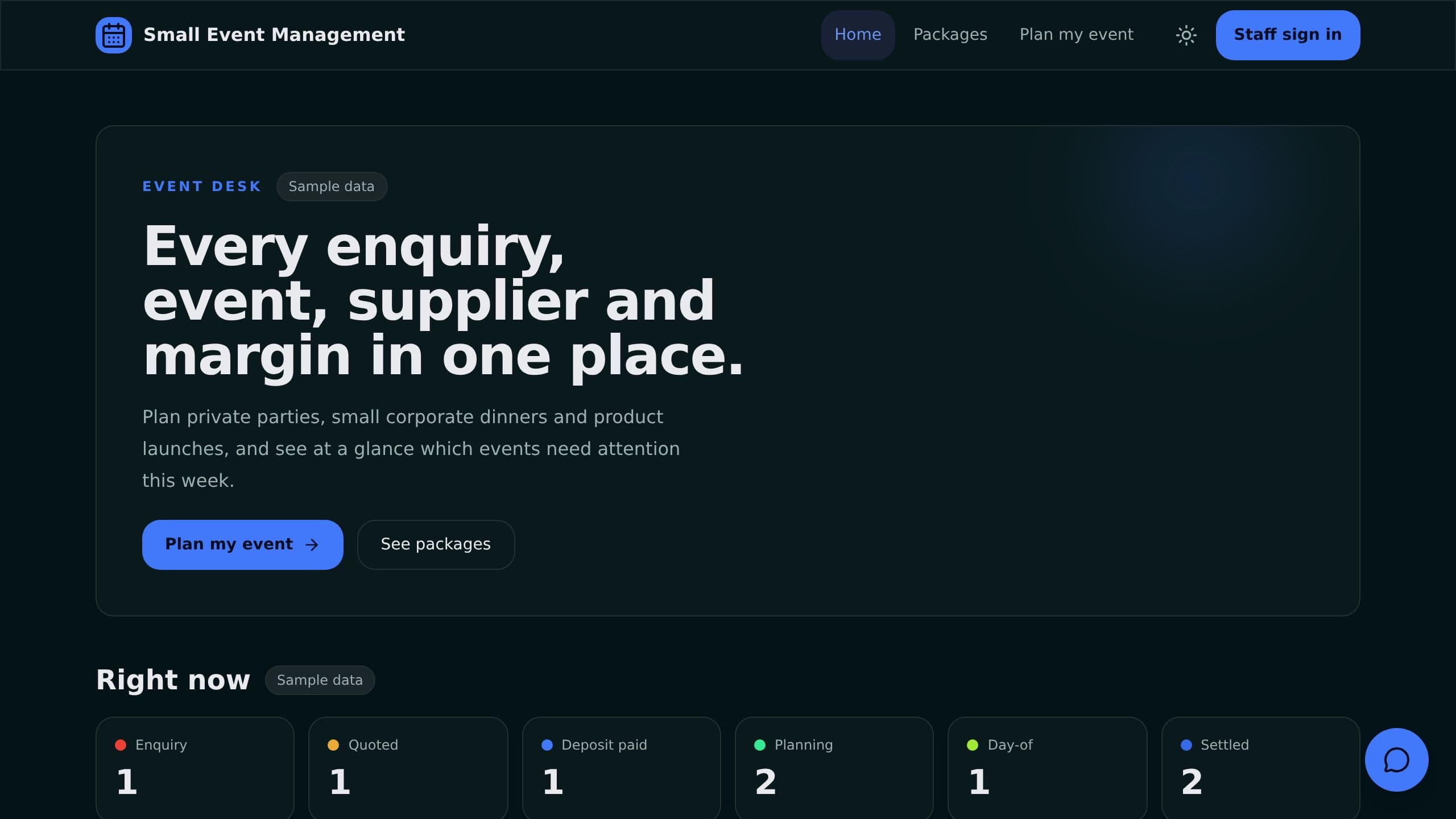Open the Quoted status card
The image size is (1456, 819).
click(408, 768)
